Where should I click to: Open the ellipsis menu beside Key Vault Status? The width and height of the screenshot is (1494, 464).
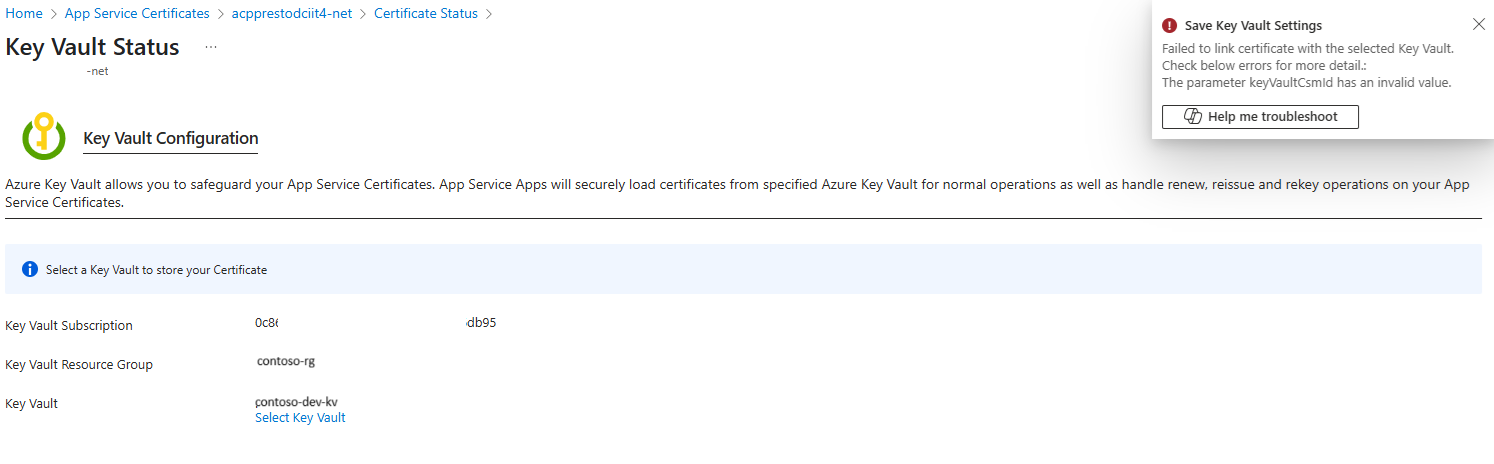210,47
